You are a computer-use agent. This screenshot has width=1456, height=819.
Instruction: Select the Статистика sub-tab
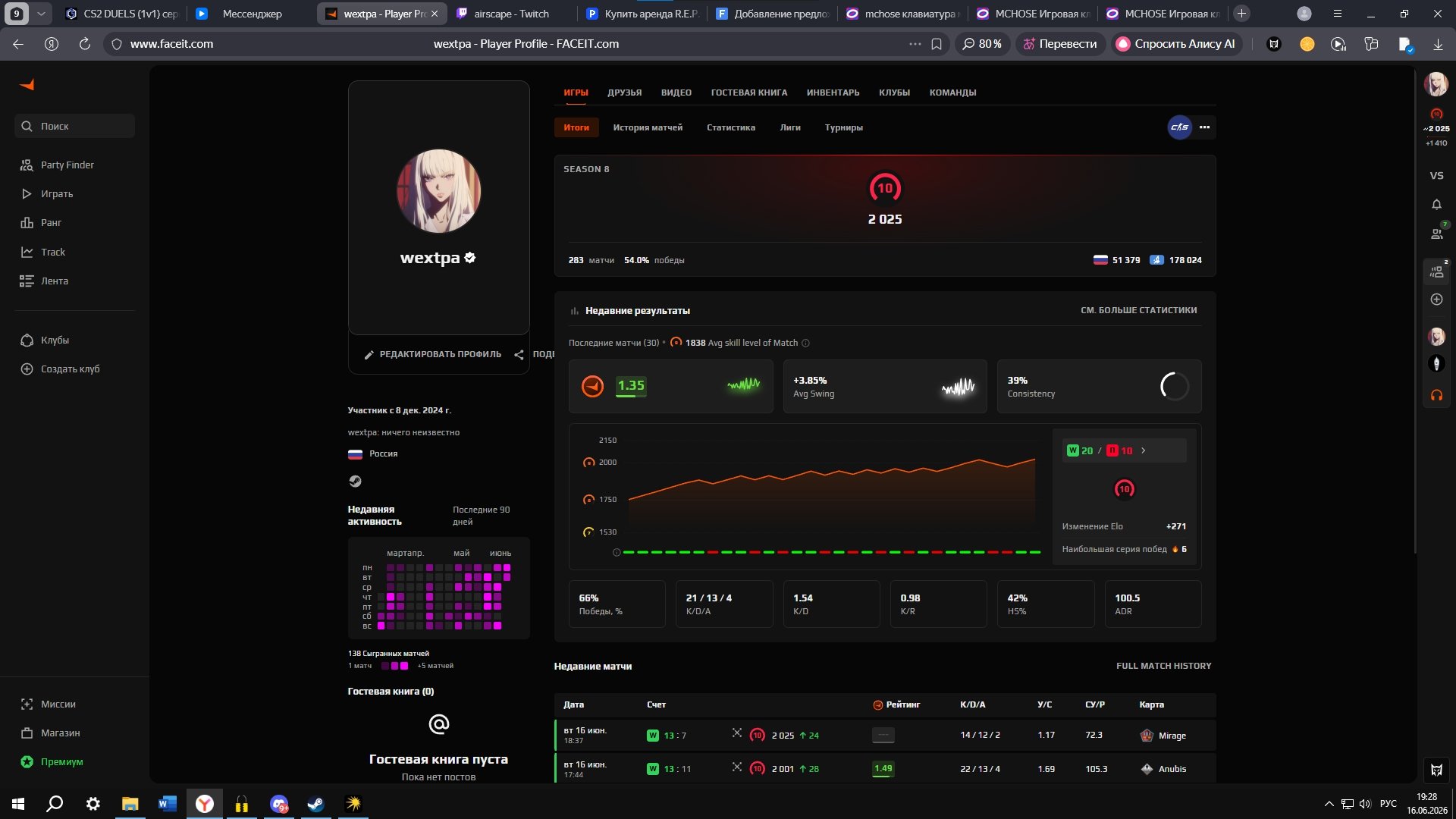pyautogui.click(x=730, y=127)
